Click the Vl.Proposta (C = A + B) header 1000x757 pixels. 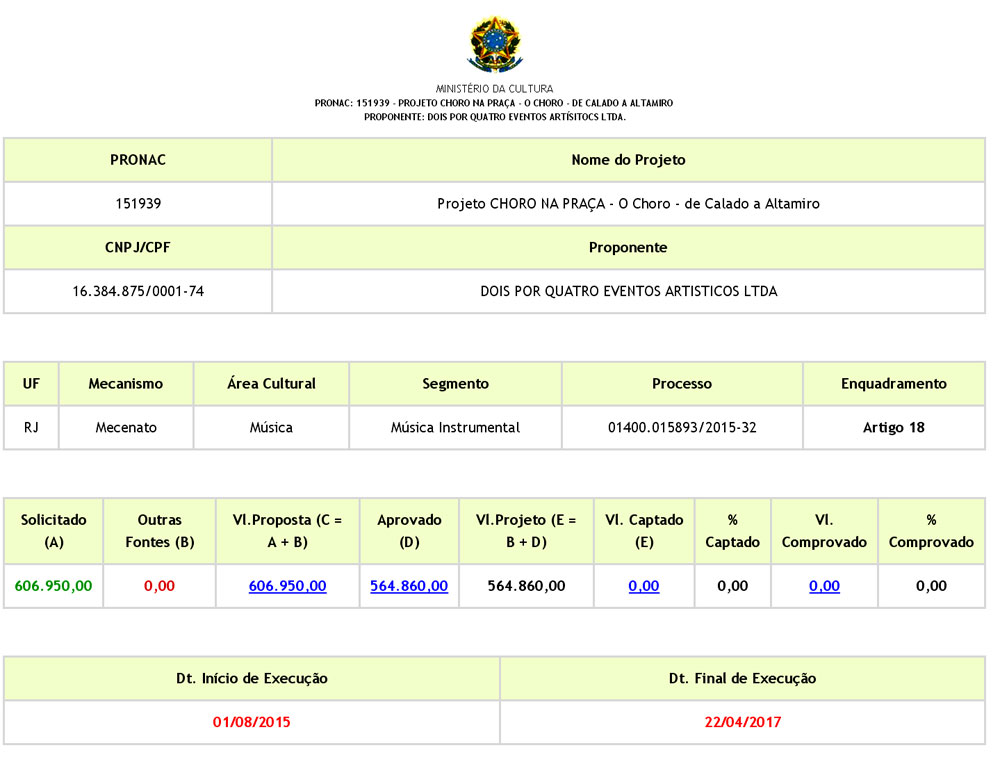288,531
